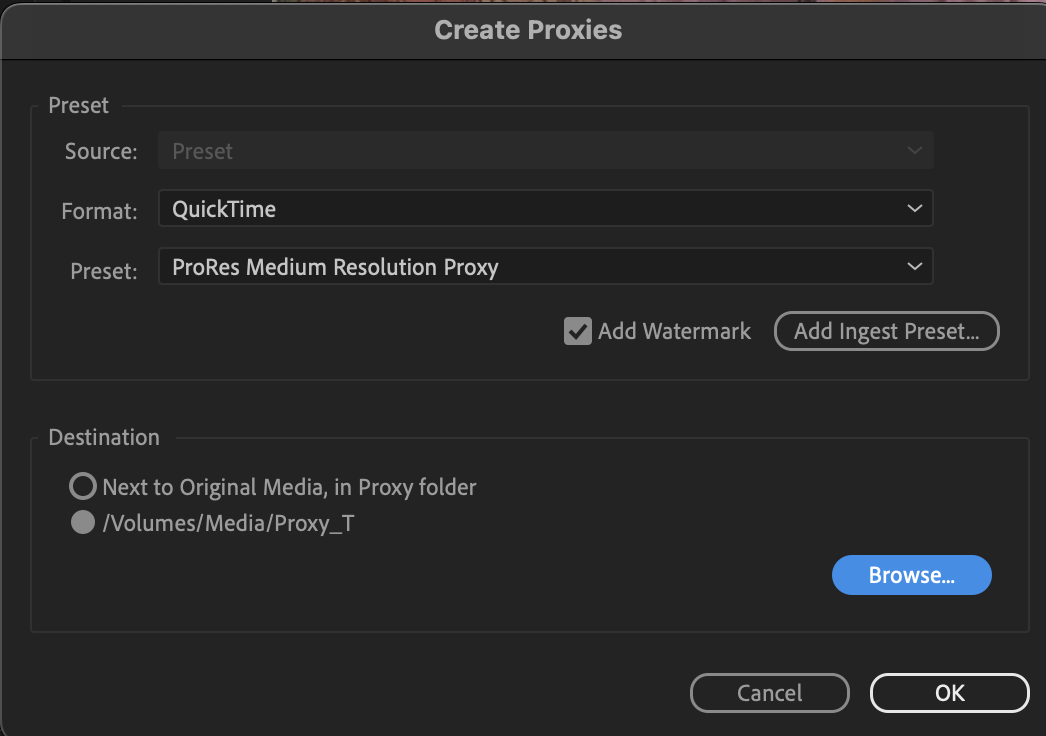Click the Preset dropdown chevron arrow

[x=914, y=266]
